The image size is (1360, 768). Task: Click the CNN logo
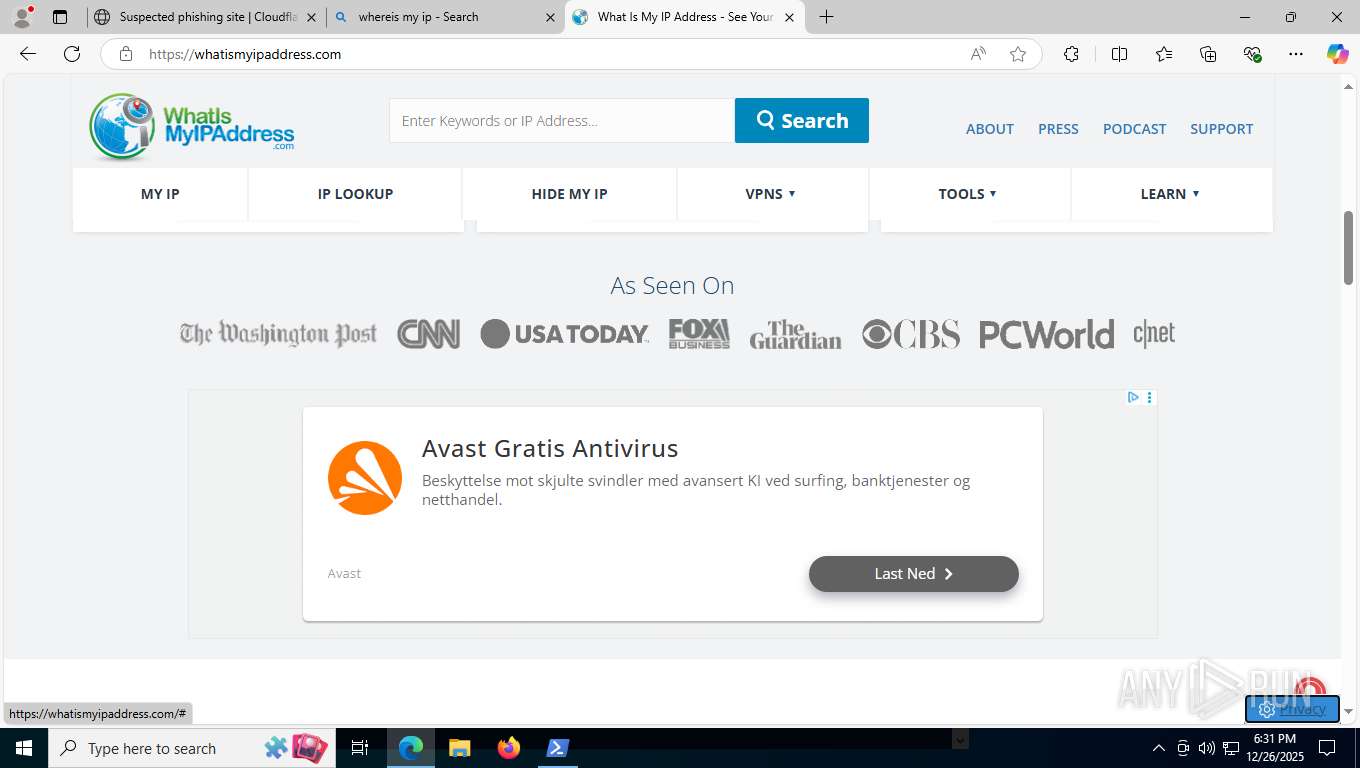tap(428, 334)
